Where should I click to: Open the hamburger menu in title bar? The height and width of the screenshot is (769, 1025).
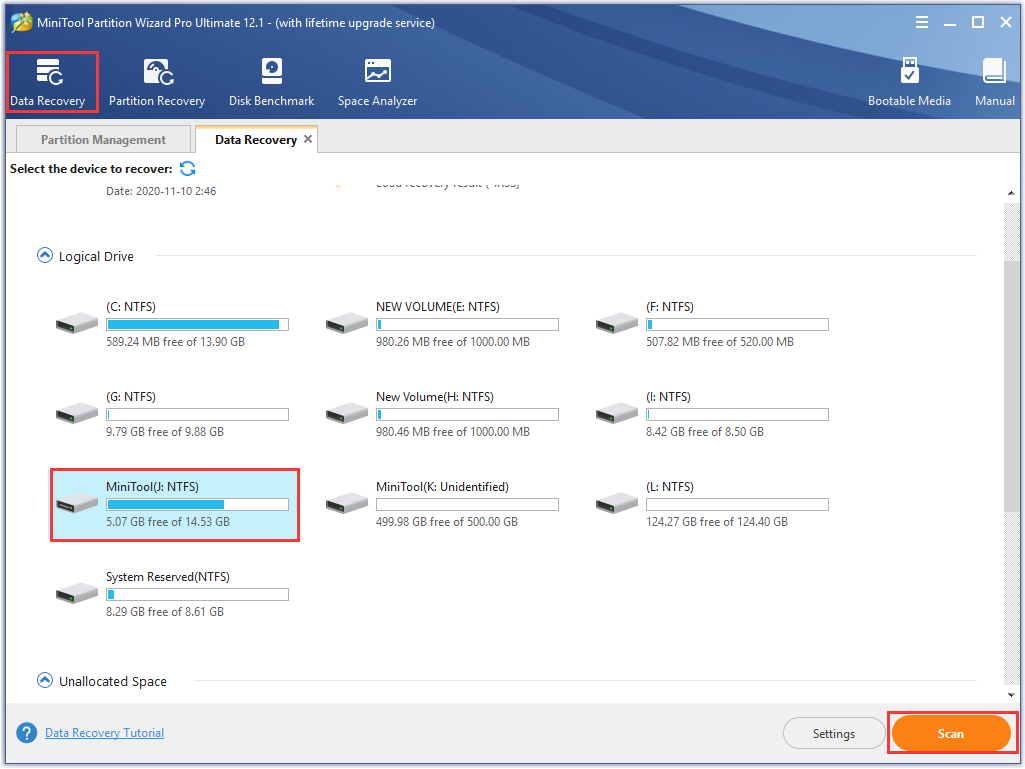click(922, 23)
